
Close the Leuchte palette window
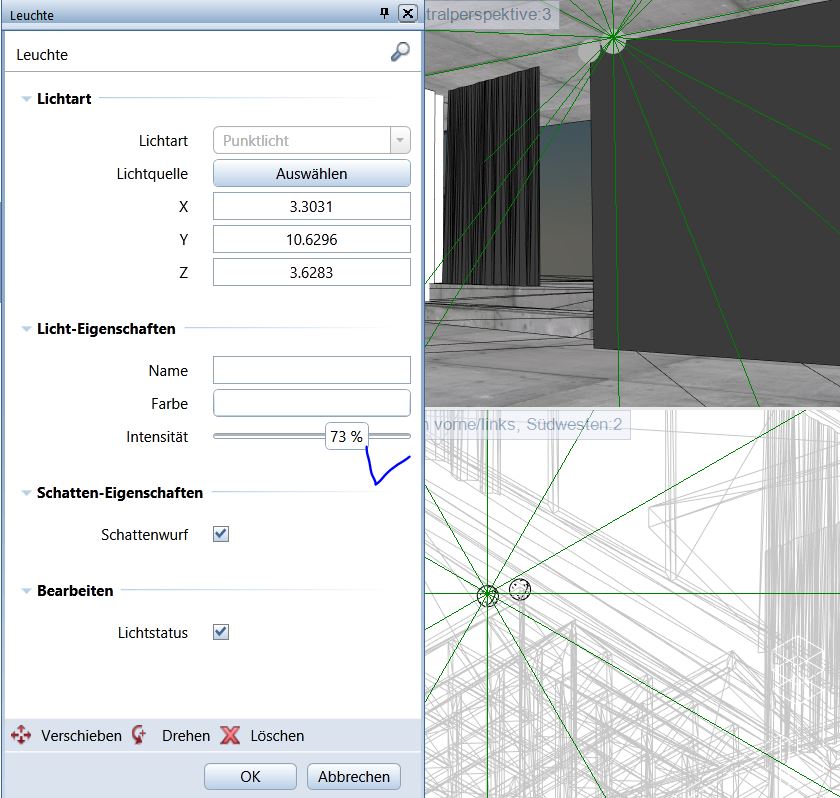point(407,13)
